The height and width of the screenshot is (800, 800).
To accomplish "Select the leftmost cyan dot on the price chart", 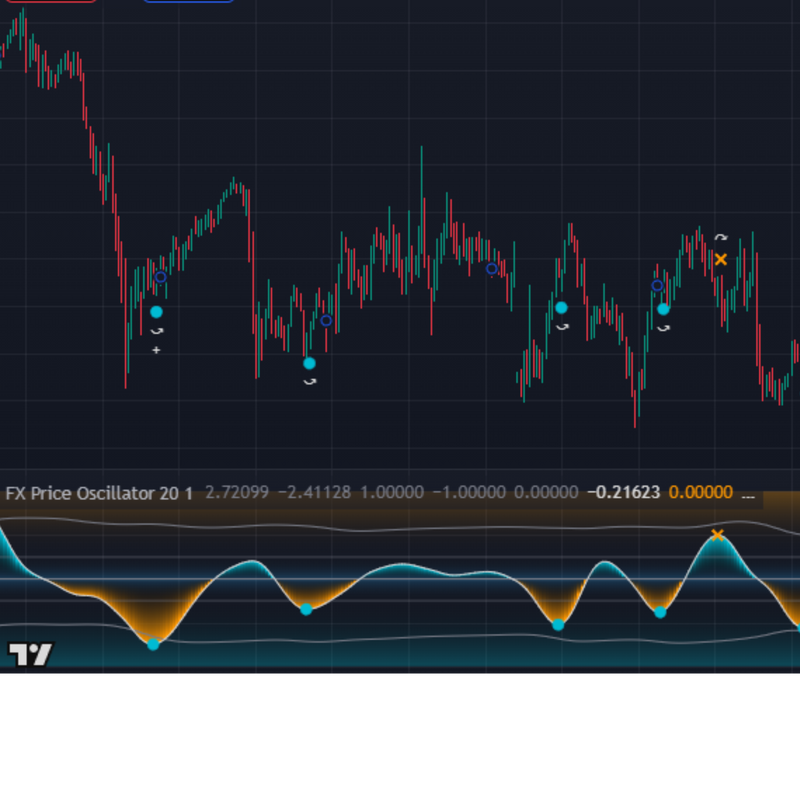I will coord(156,312).
